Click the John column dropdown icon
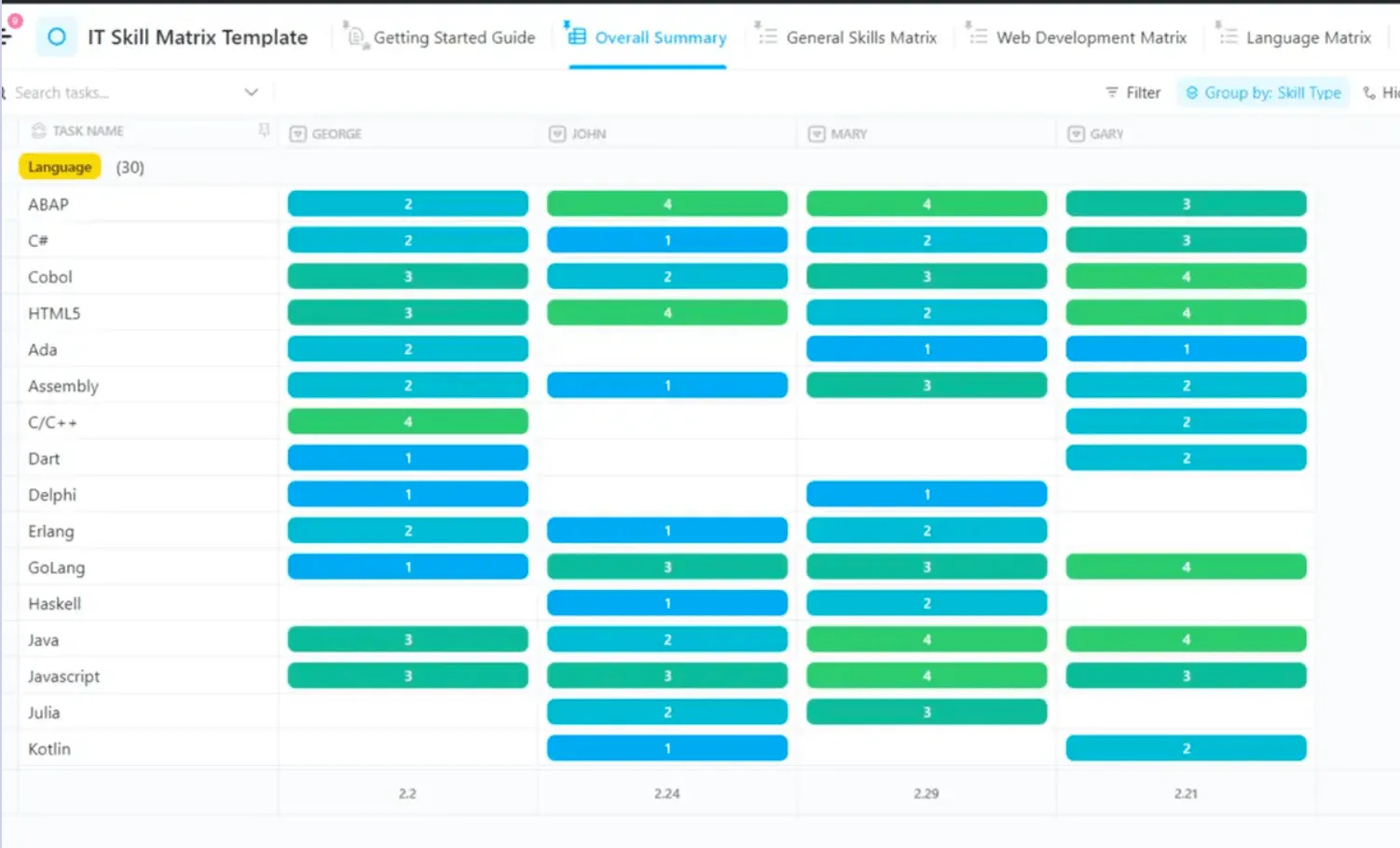This screenshot has height=848, width=1400. pos(557,134)
